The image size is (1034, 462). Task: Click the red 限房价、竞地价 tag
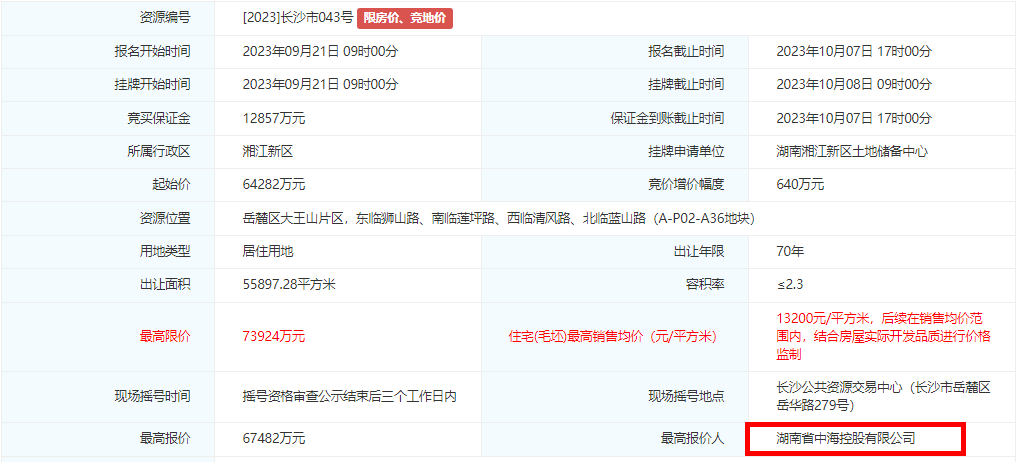click(x=405, y=18)
